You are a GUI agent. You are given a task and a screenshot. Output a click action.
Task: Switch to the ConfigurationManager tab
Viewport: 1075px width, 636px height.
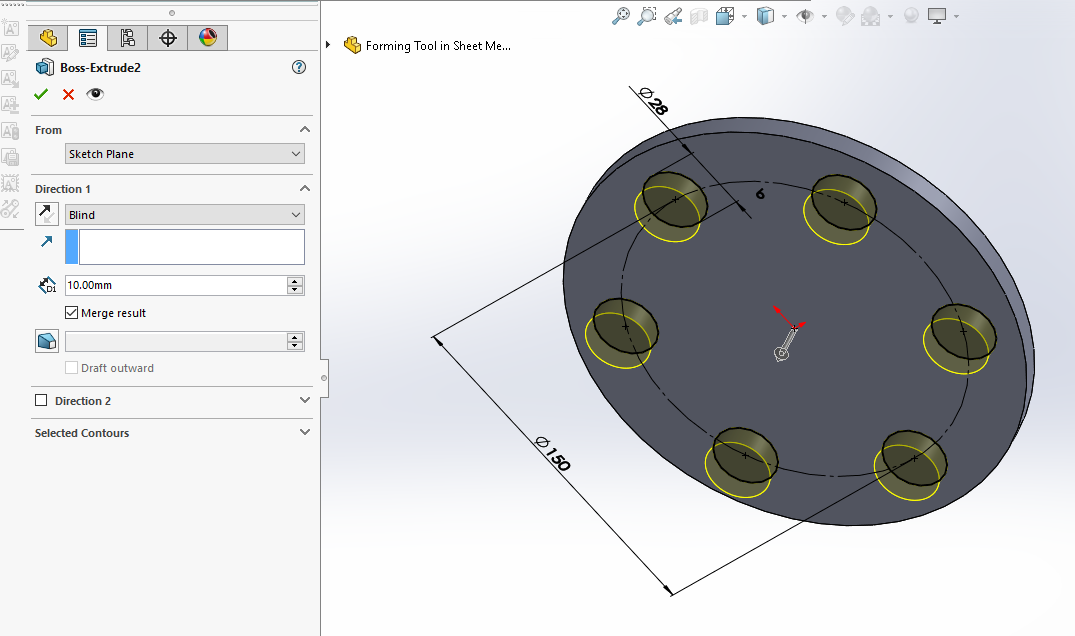coord(127,38)
